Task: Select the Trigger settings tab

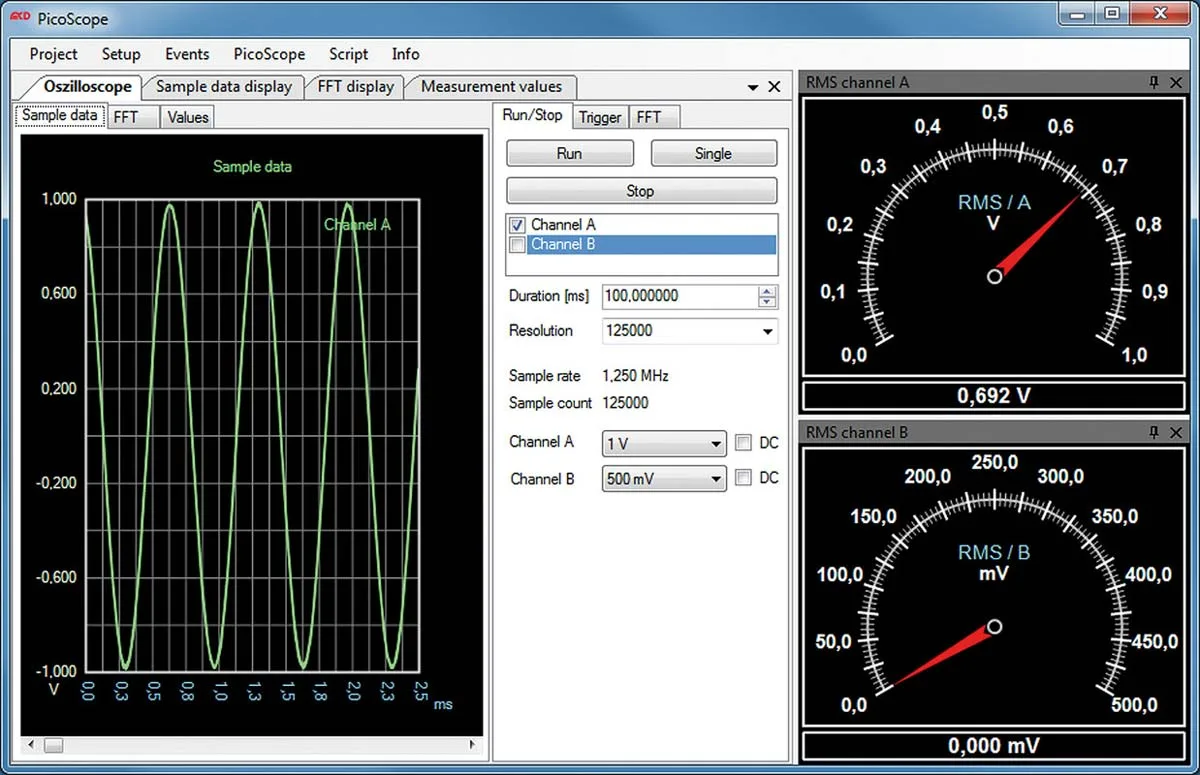Action: [600, 117]
